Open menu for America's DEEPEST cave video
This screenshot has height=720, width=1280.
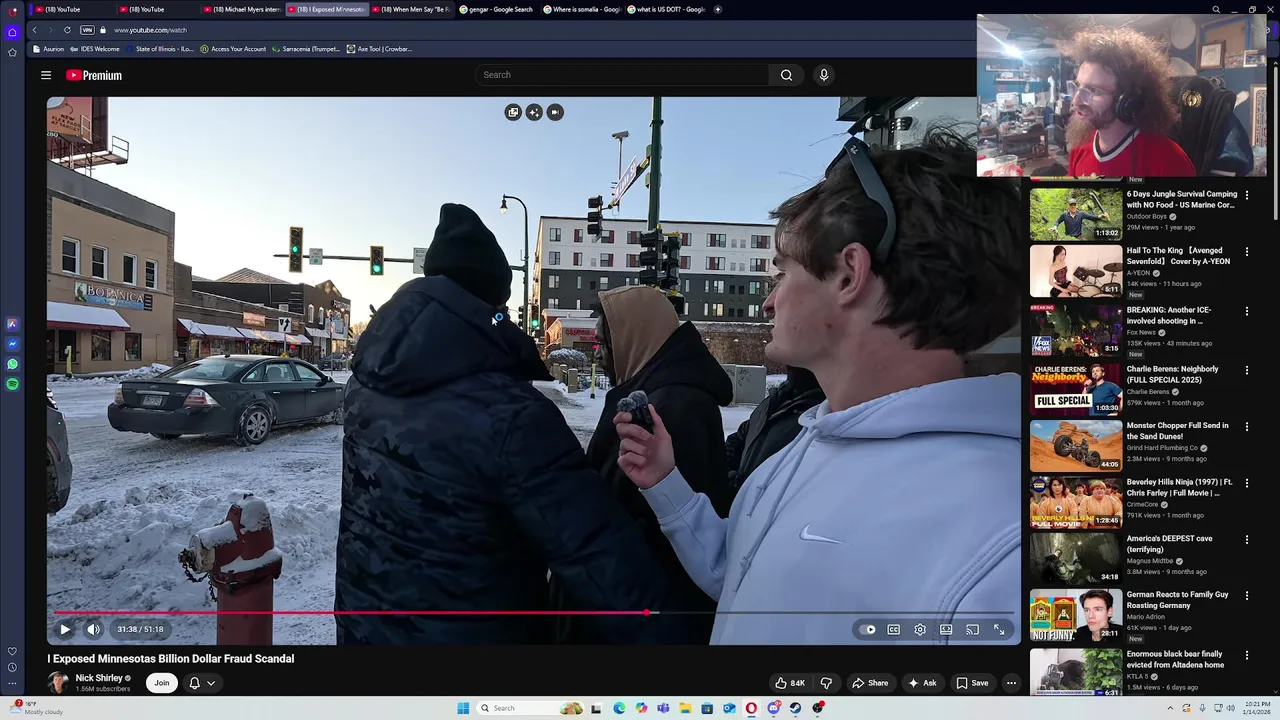click(x=1246, y=540)
